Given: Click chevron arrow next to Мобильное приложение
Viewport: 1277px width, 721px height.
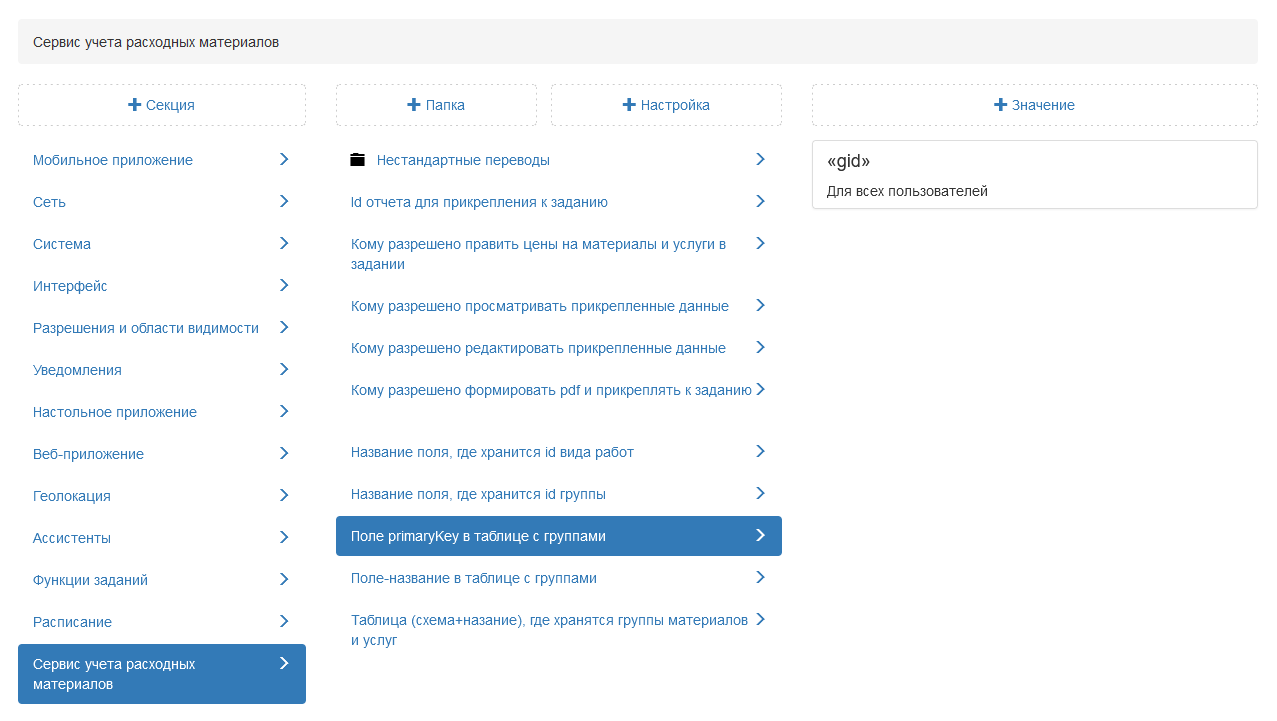Looking at the screenshot, I should (284, 159).
